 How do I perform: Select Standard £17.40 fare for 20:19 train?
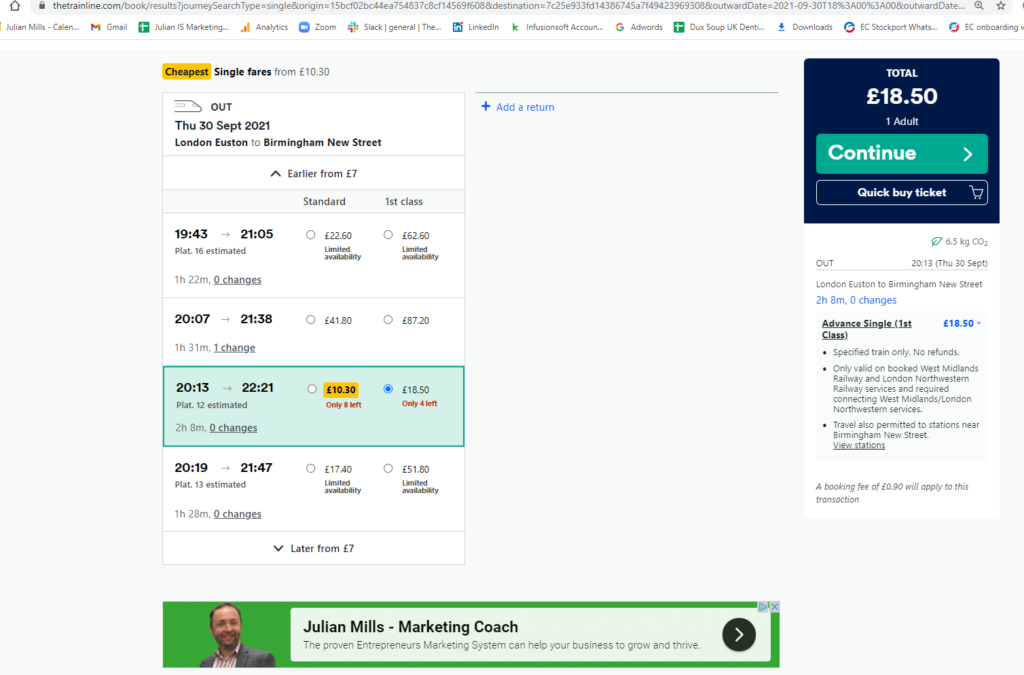pyautogui.click(x=311, y=469)
